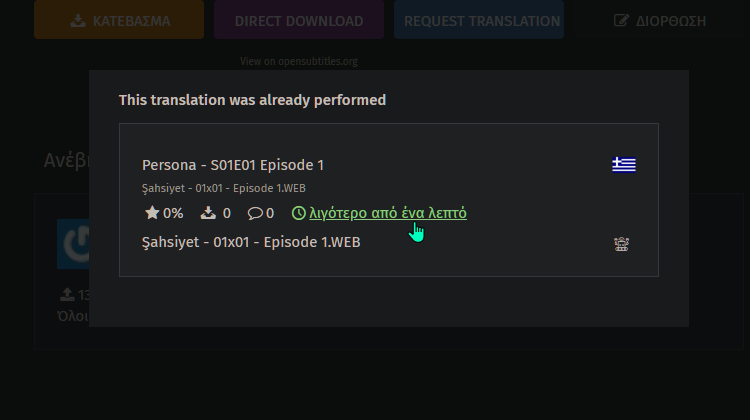Open the Persona - S01E01 Episode 1 title
The width and height of the screenshot is (750, 420).
pos(233,165)
